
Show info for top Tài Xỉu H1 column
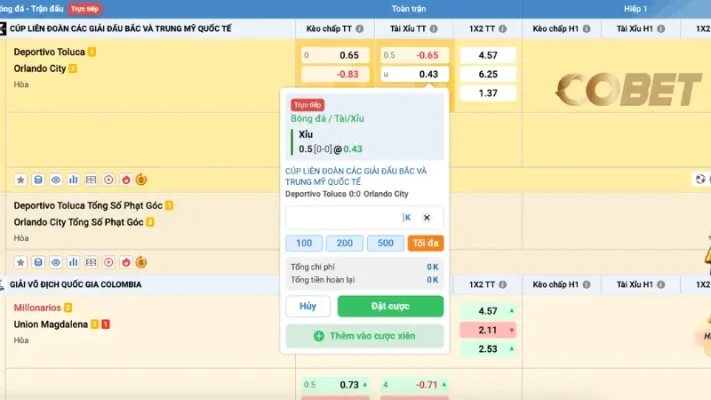point(661,29)
